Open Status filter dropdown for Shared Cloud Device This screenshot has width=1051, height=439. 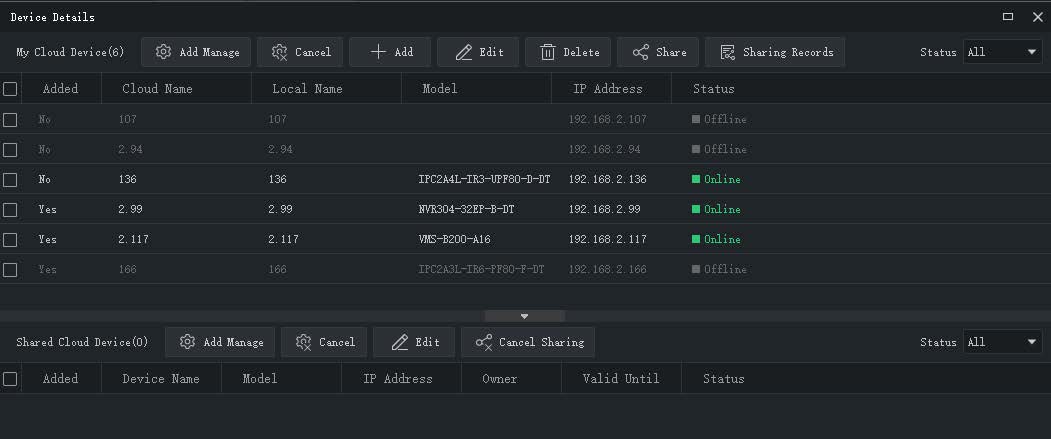coord(1002,342)
